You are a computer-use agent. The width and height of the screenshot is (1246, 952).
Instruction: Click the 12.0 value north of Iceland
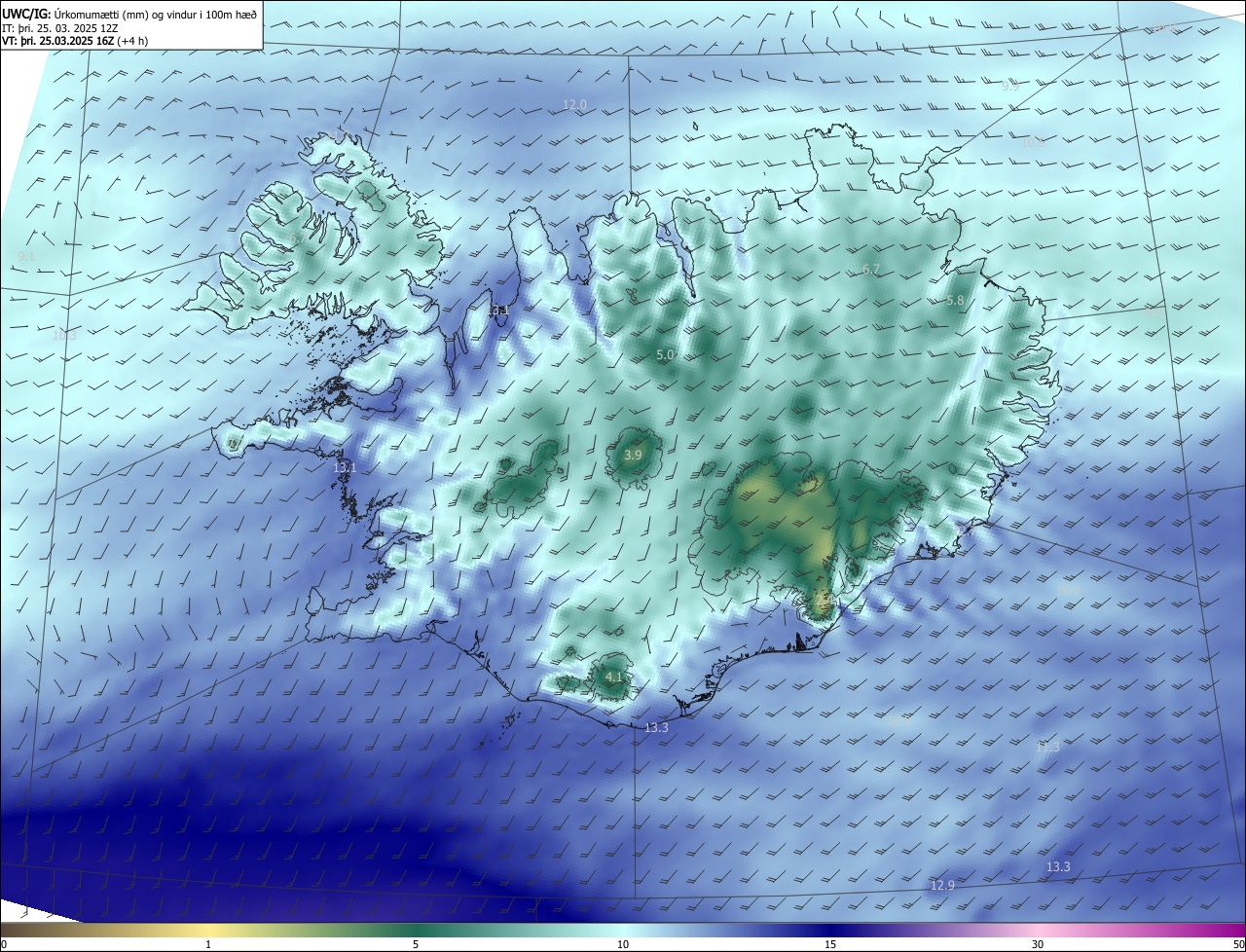(x=575, y=104)
